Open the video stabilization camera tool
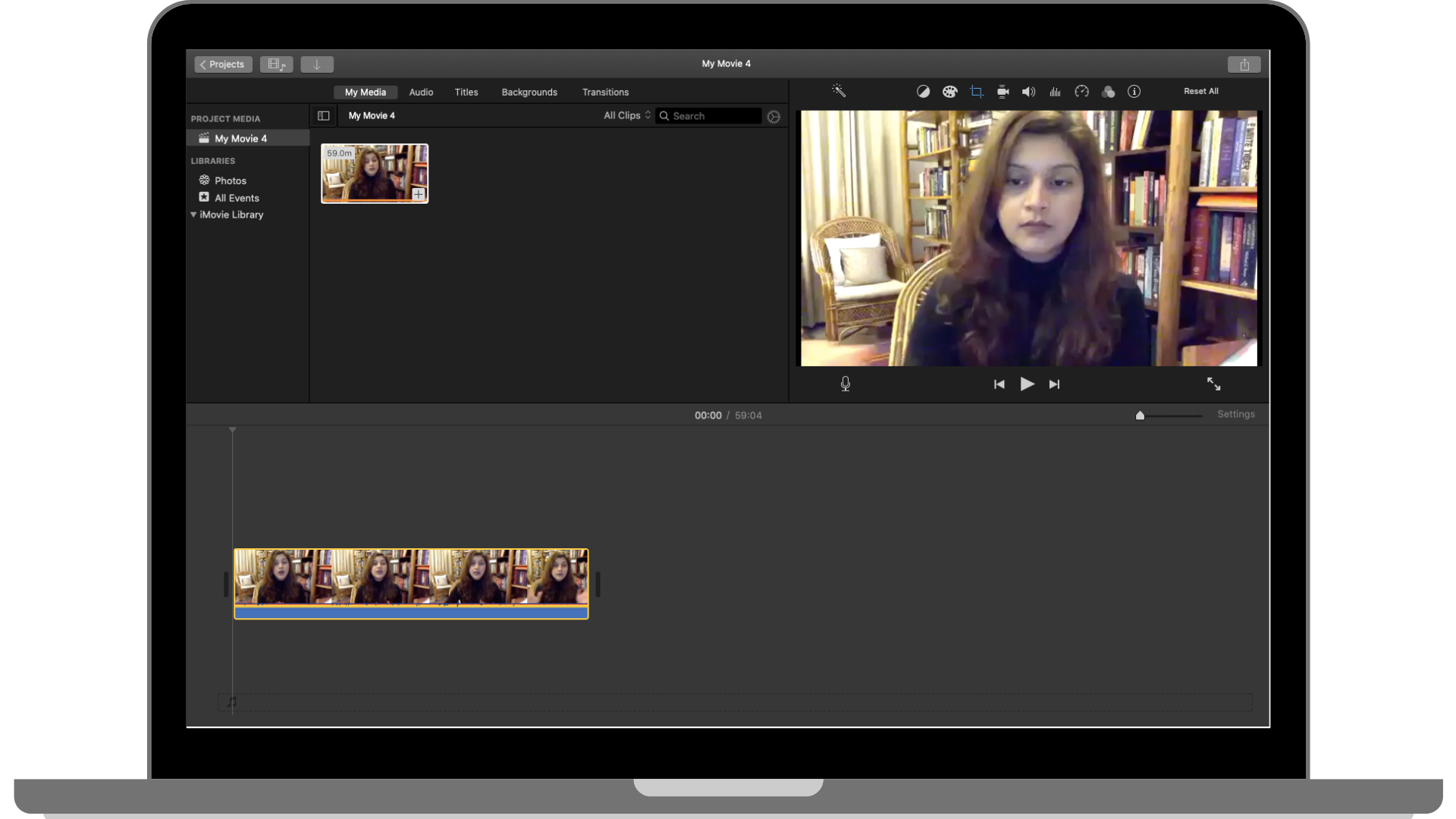 [x=1003, y=92]
